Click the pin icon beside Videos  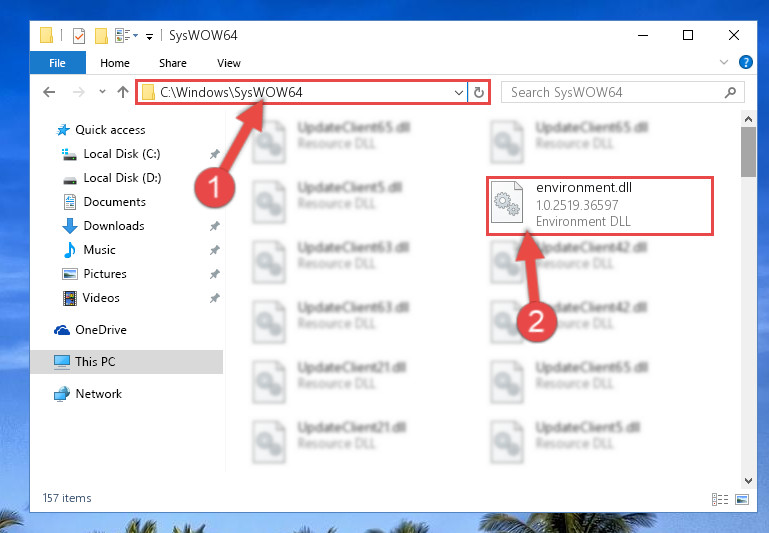[x=214, y=298]
